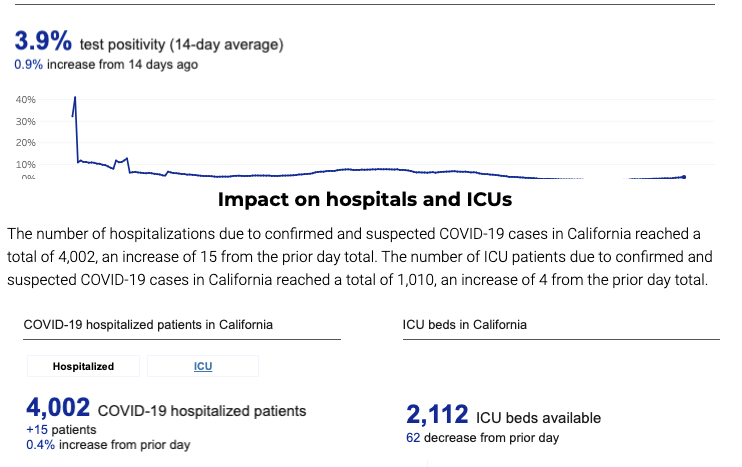The image size is (742, 467).
Task: Click the hospitalizations summary paragraph
Action: [x=360, y=257]
